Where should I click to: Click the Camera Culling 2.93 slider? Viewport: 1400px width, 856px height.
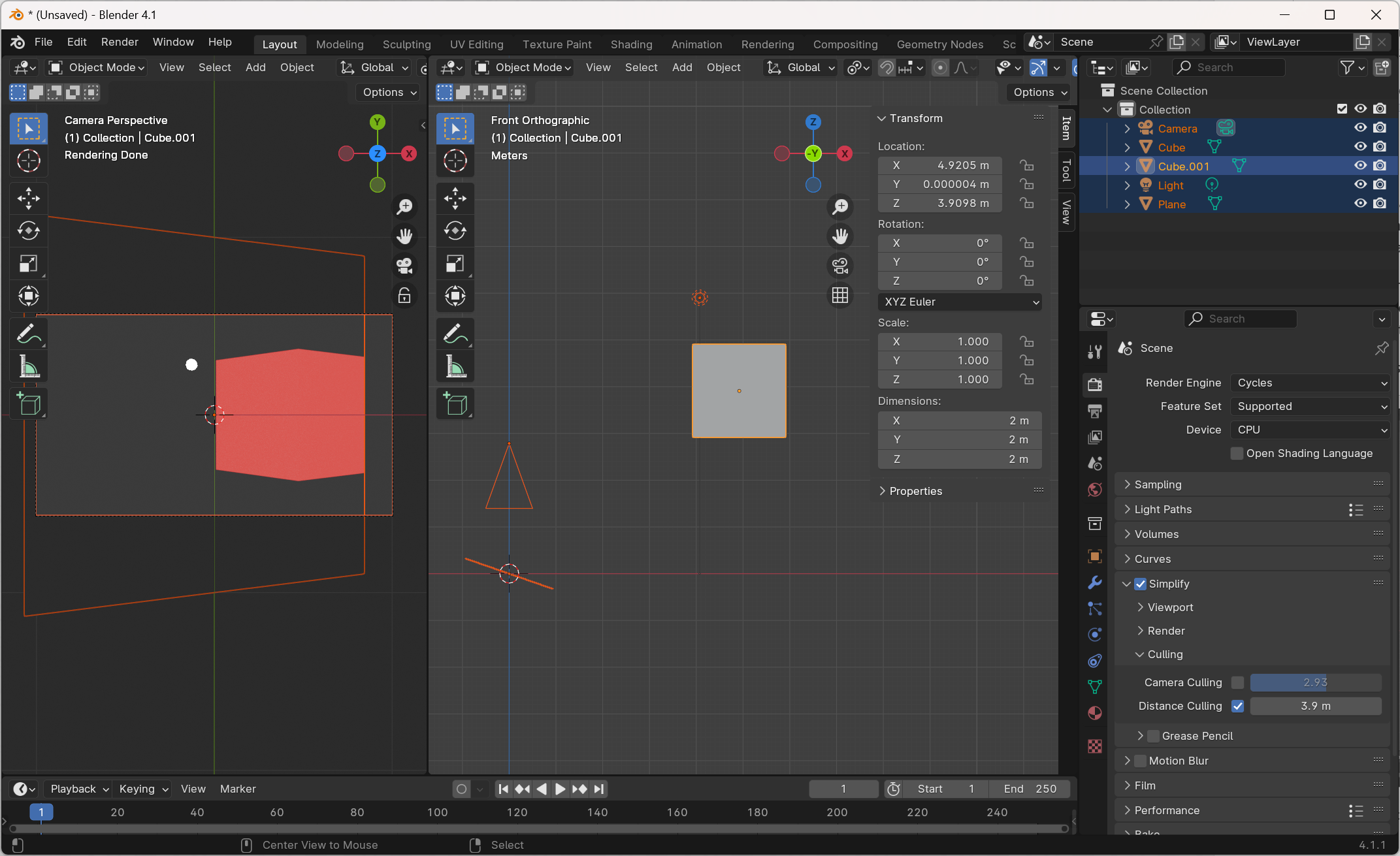(1316, 682)
